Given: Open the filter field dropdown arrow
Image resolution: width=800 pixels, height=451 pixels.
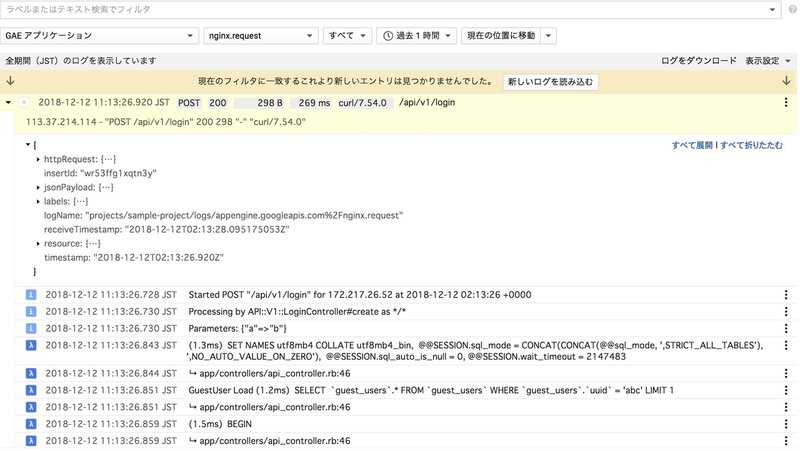Looking at the screenshot, I should [772, 10].
